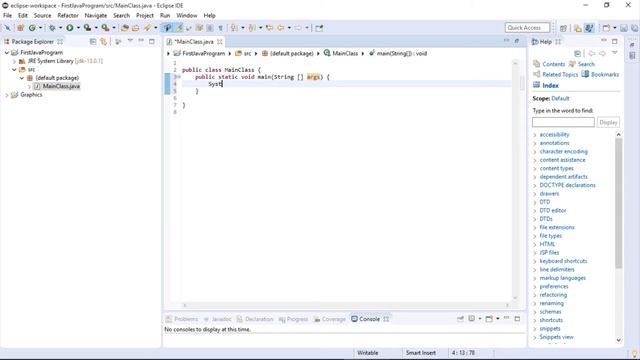This screenshot has height=360, width=640.
Task: Open the Project menu
Action: [x=145, y=16]
